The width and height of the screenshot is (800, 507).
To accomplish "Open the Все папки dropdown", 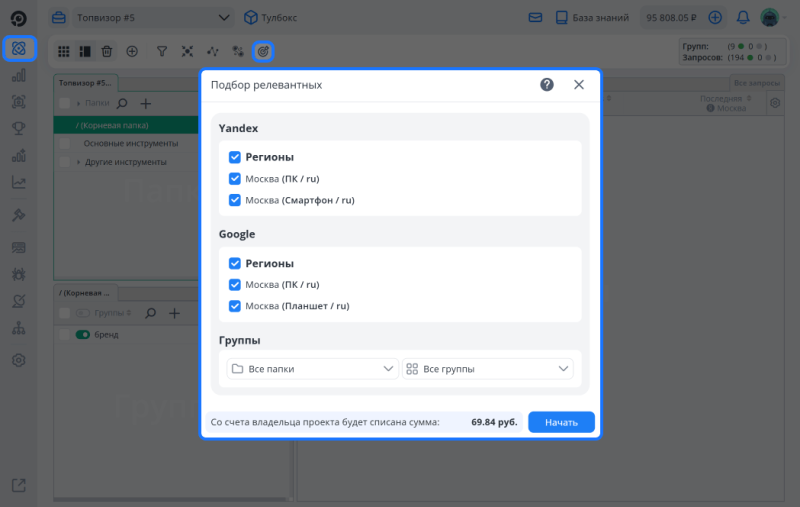I will coord(312,369).
